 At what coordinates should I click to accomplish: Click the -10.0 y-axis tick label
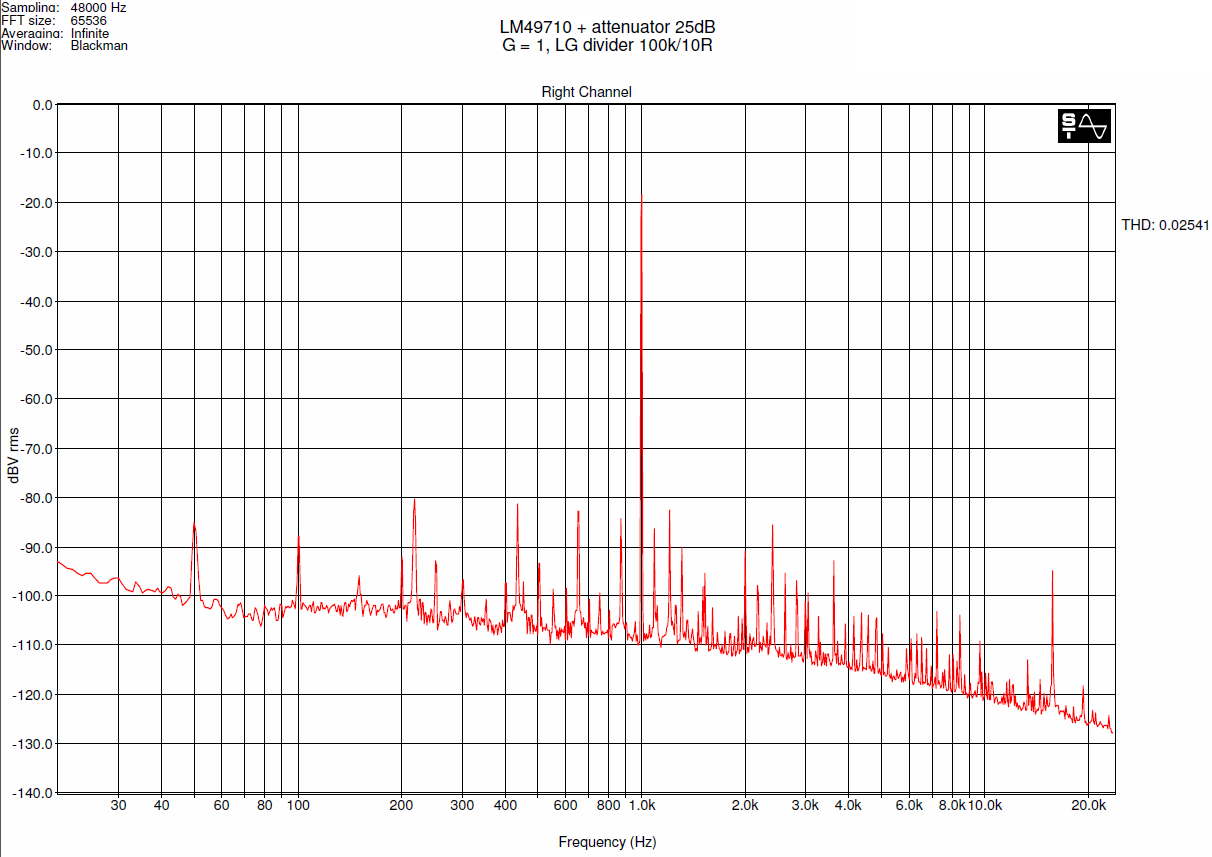(x=36, y=153)
